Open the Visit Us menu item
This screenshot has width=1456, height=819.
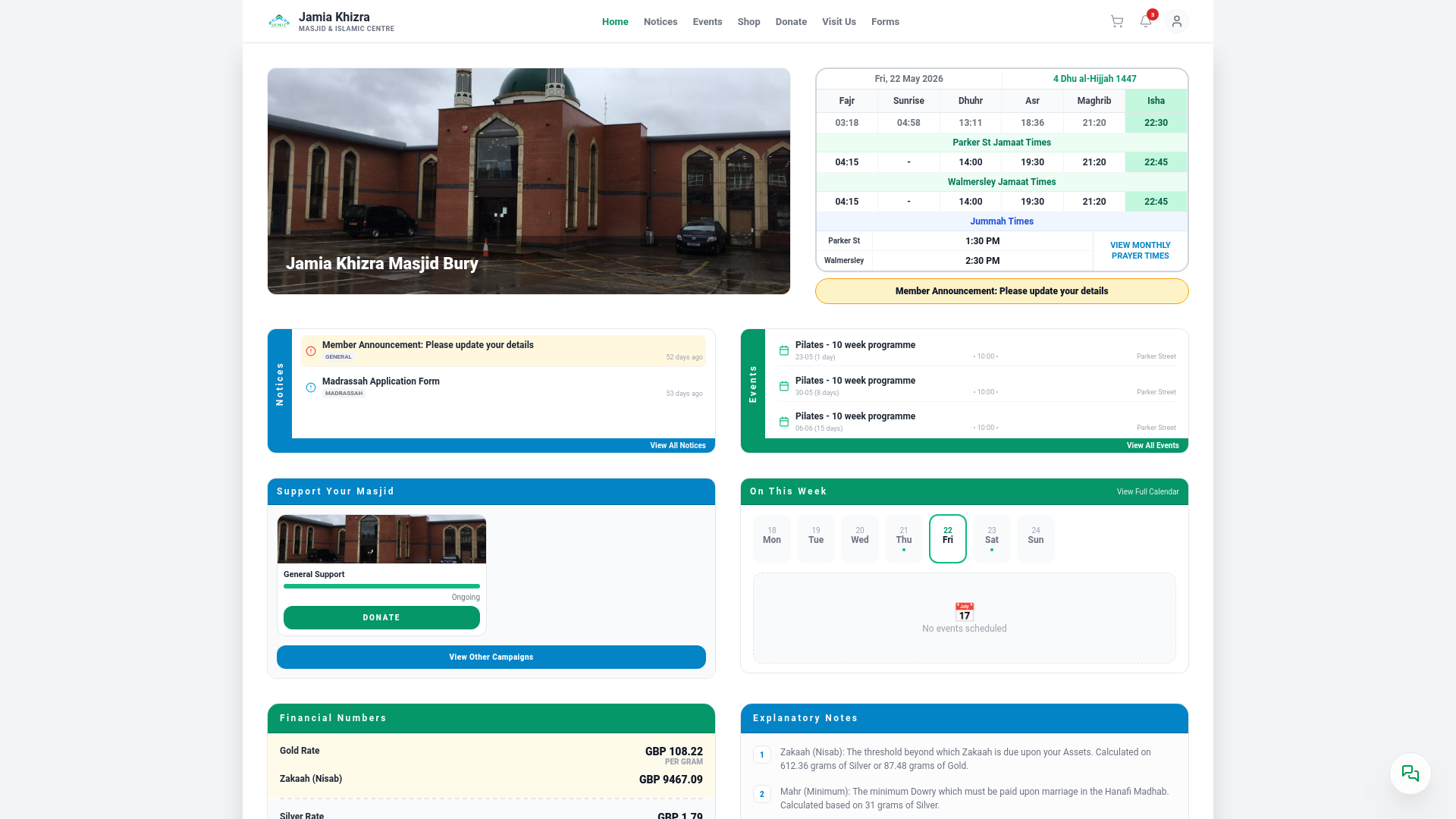click(839, 22)
